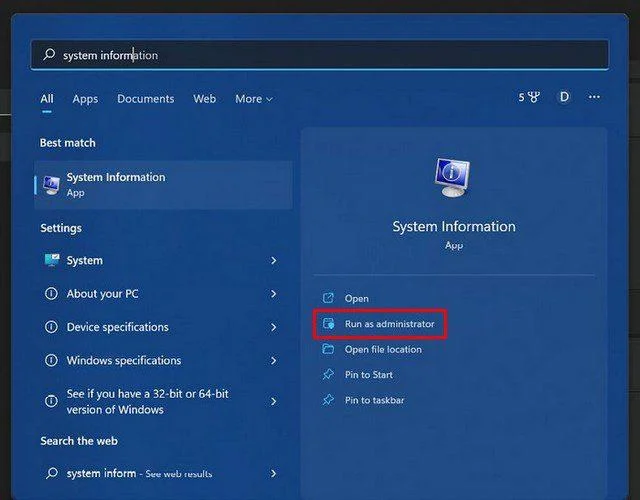Screen dimensions: 640x500
Task: Open the Device specifications result
Action: [x=163, y=327]
